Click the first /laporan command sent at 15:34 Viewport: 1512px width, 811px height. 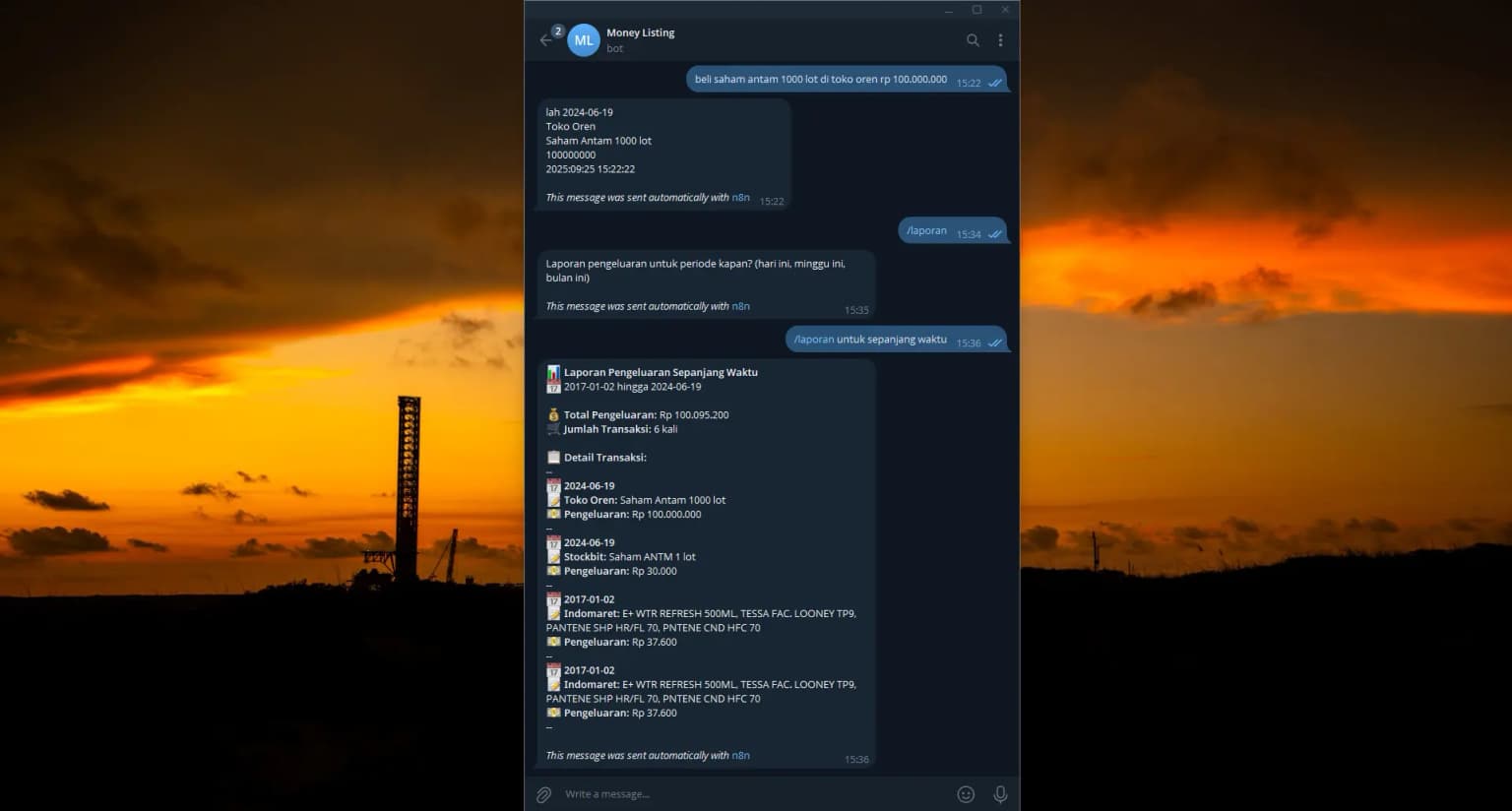(x=926, y=230)
